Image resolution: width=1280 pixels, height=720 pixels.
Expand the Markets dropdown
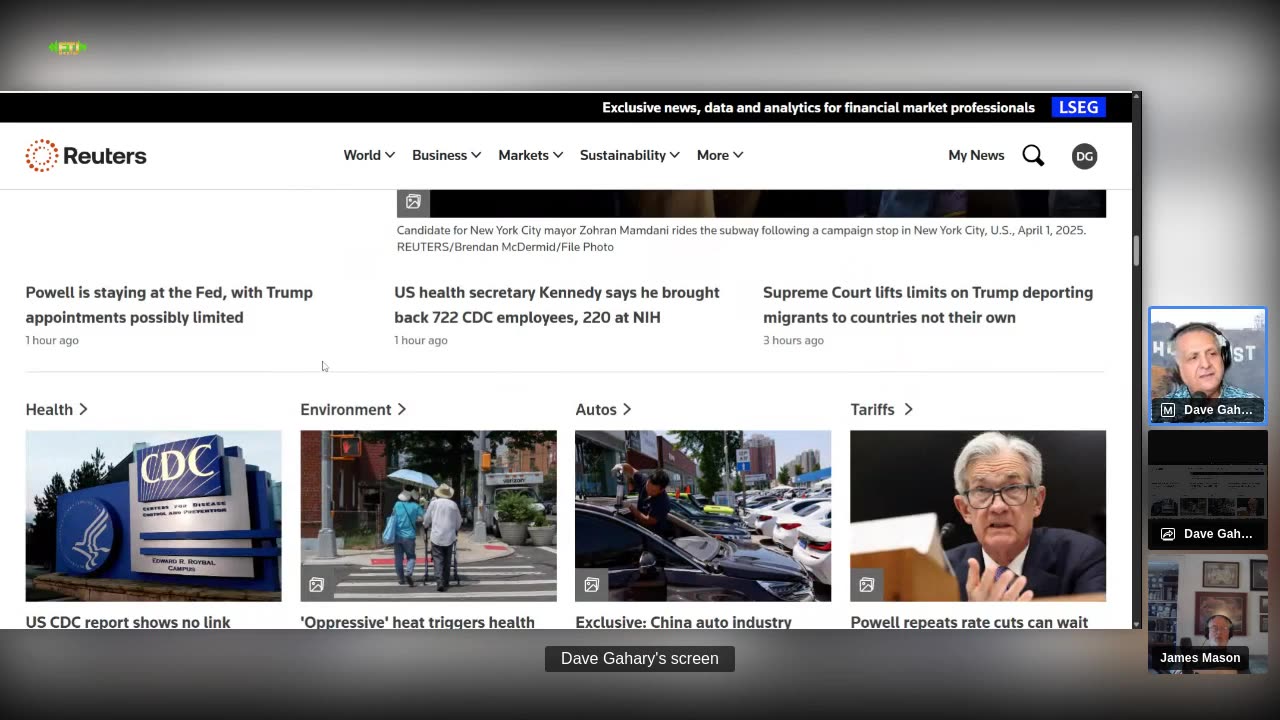(x=530, y=155)
